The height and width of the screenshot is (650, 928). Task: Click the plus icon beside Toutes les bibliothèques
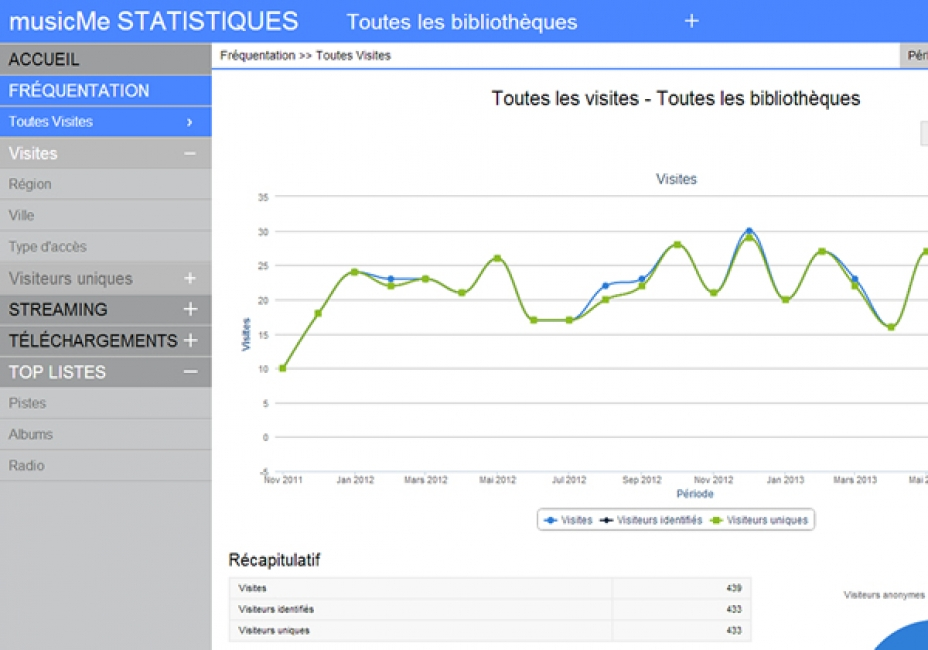pyautogui.click(x=691, y=21)
